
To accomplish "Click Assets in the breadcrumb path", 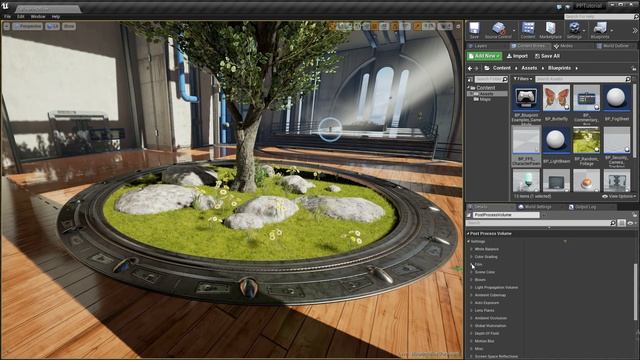I will point(529,68).
